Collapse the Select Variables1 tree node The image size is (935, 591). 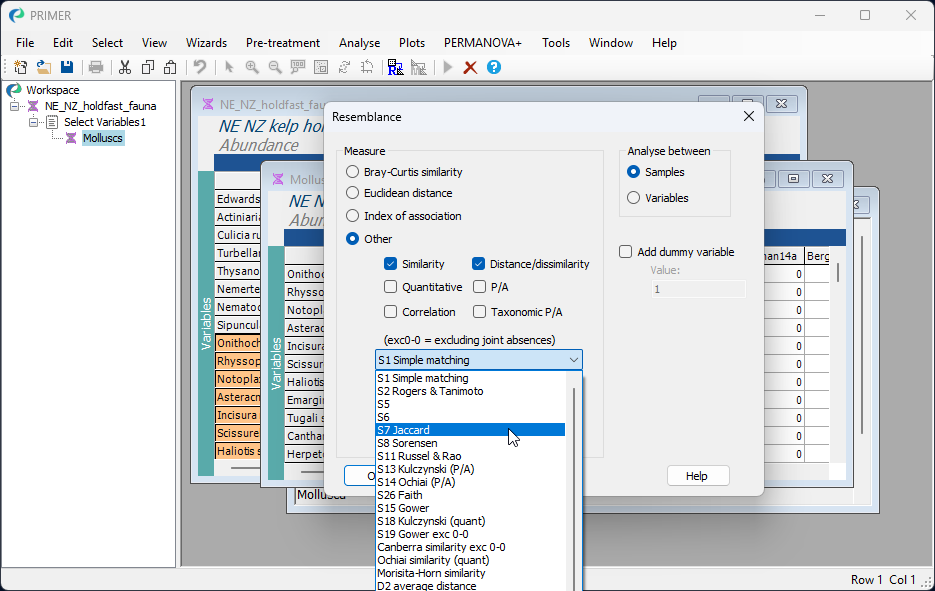coord(33,122)
